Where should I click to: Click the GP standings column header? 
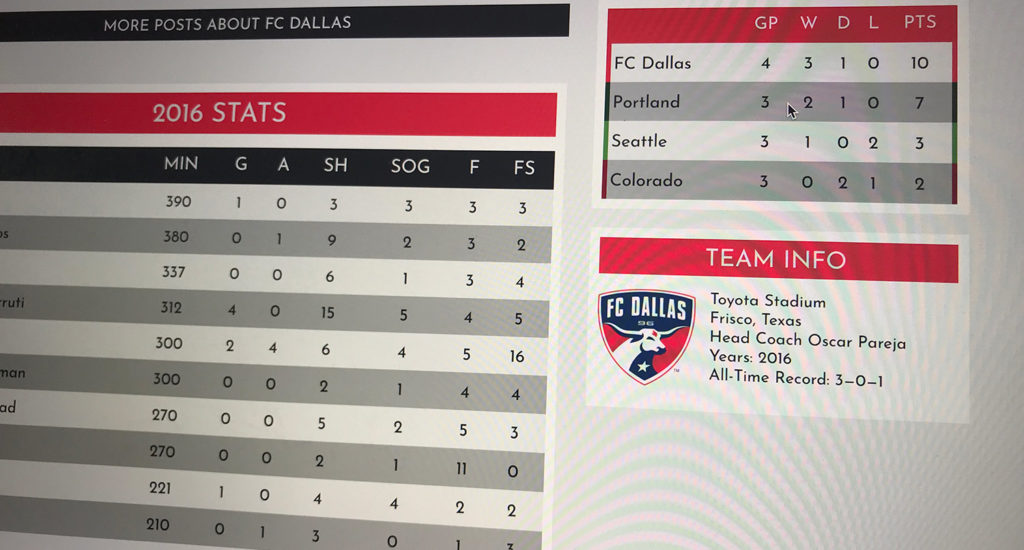pyautogui.click(x=766, y=23)
